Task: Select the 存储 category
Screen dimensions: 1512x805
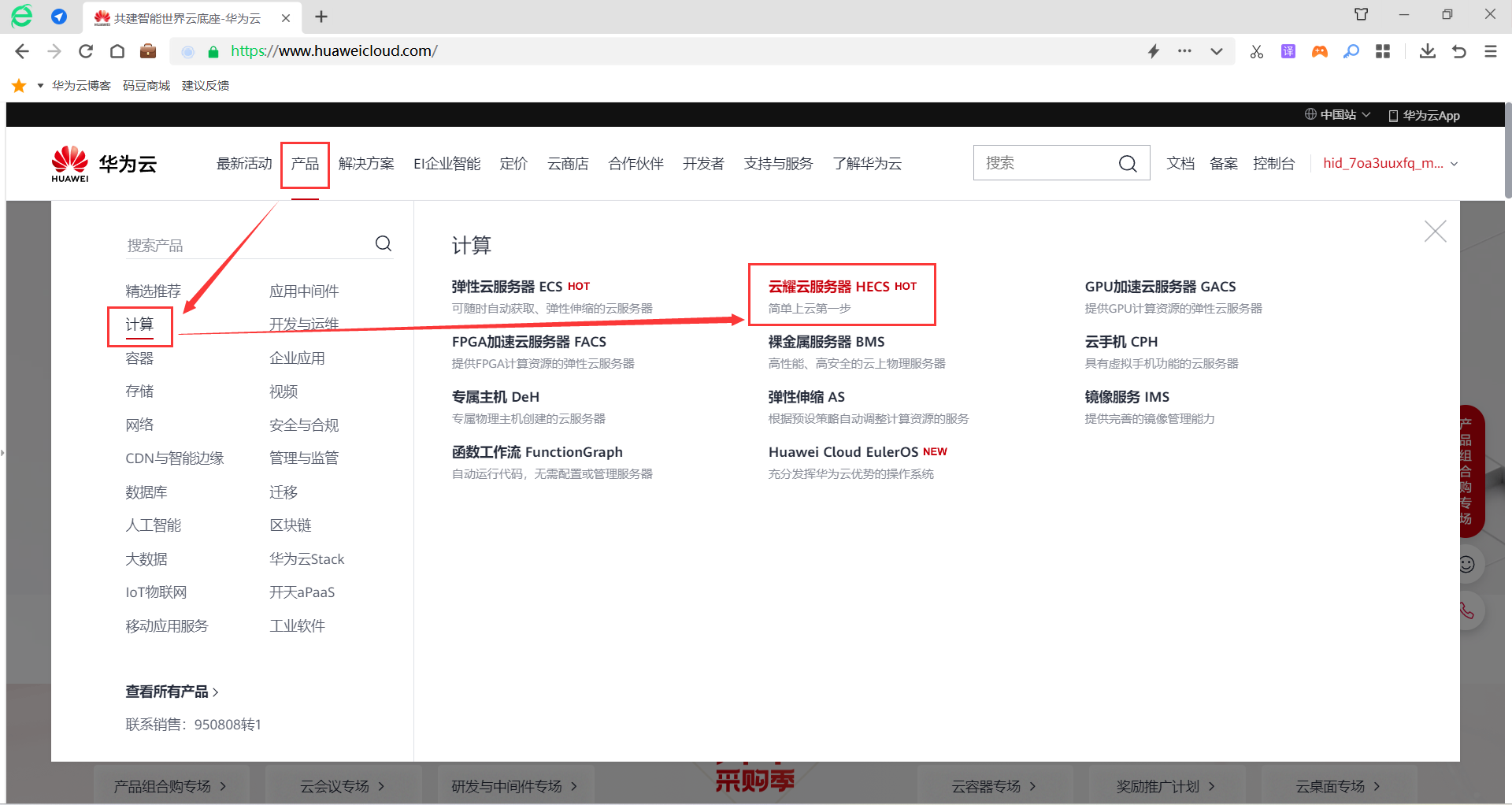Action: click(x=139, y=391)
